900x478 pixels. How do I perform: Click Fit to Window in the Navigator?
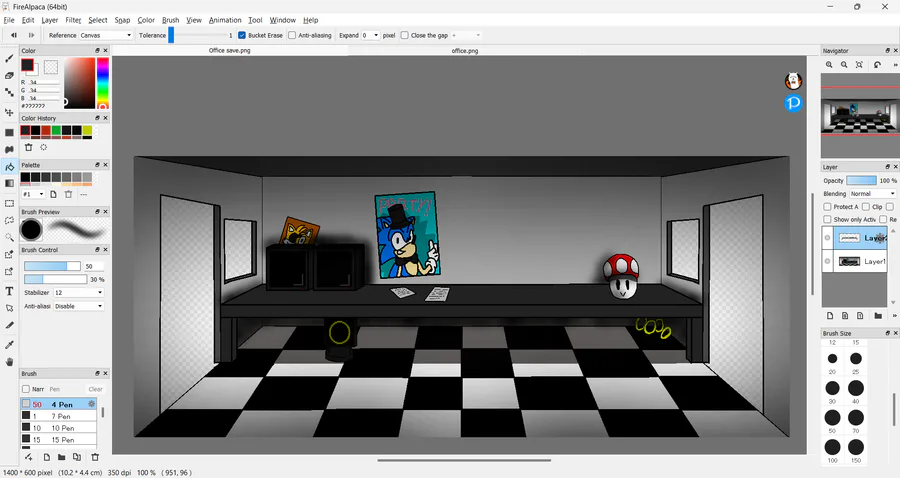[x=859, y=65]
